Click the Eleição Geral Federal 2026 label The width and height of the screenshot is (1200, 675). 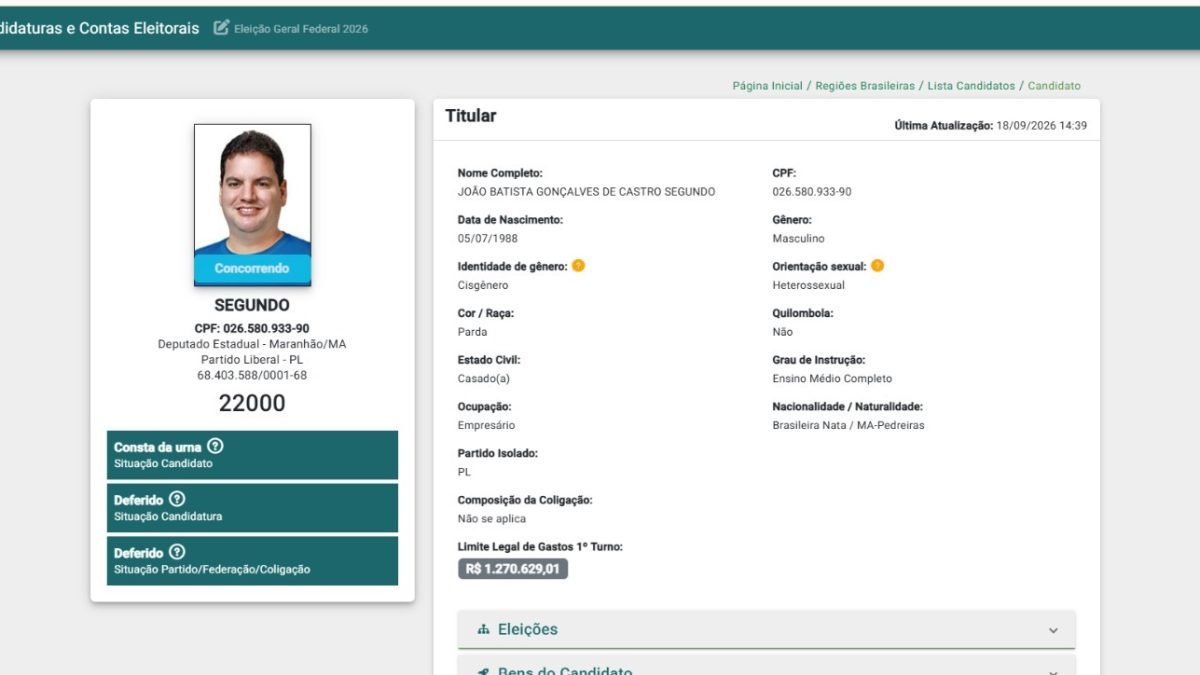tap(301, 29)
